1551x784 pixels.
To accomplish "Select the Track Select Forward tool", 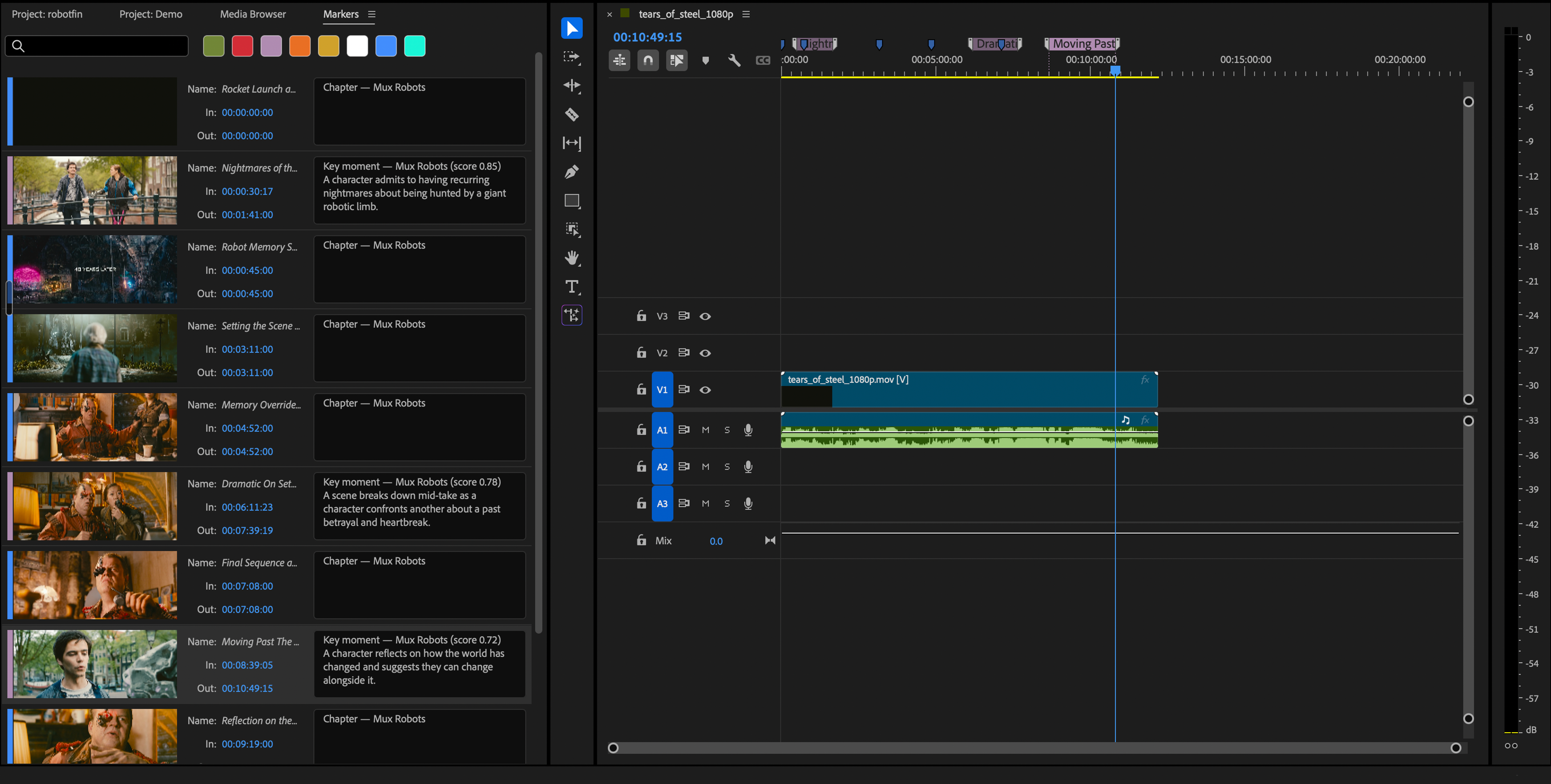I will [x=572, y=57].
